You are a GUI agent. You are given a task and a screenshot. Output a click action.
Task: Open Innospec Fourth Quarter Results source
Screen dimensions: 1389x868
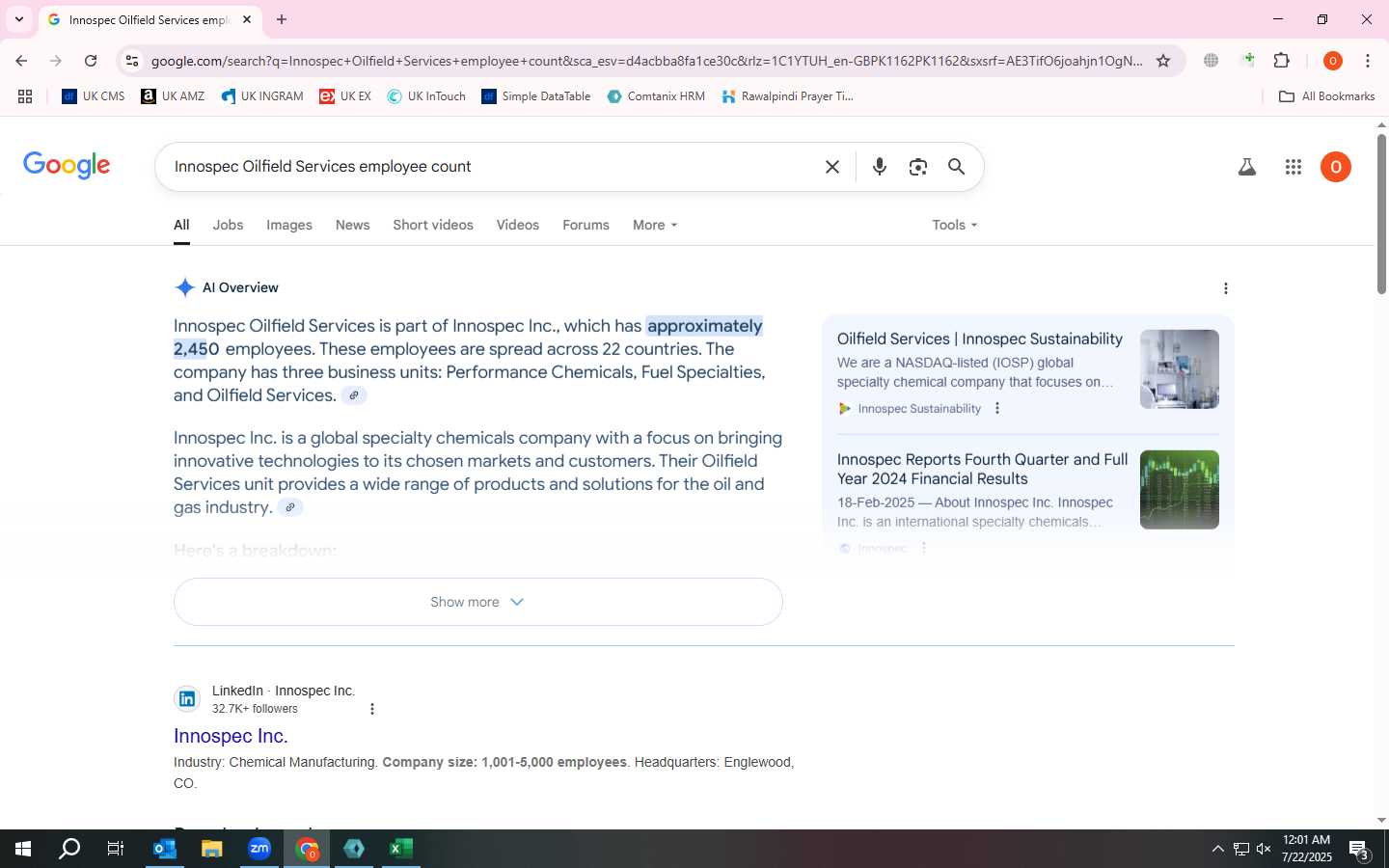click(x=982, y=469)
